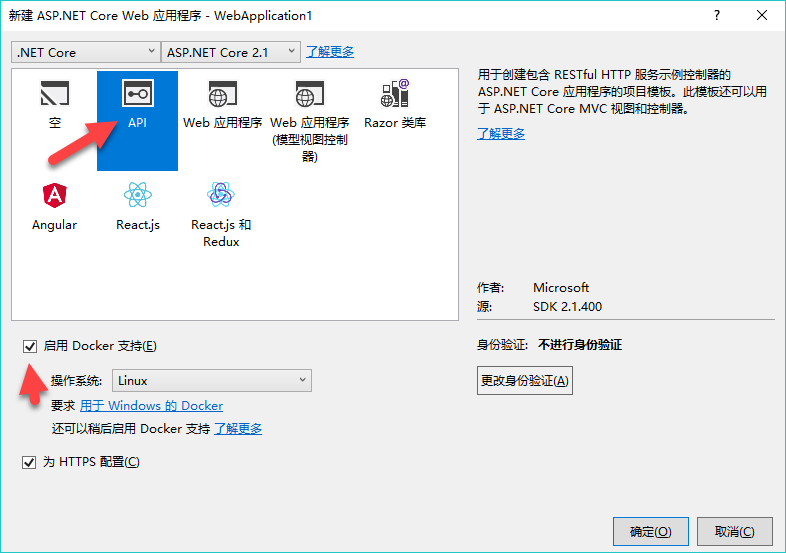This screenshot has width=786, height=553.
Task: Select the Empty (空) project template icon
Action: point(55,94)
